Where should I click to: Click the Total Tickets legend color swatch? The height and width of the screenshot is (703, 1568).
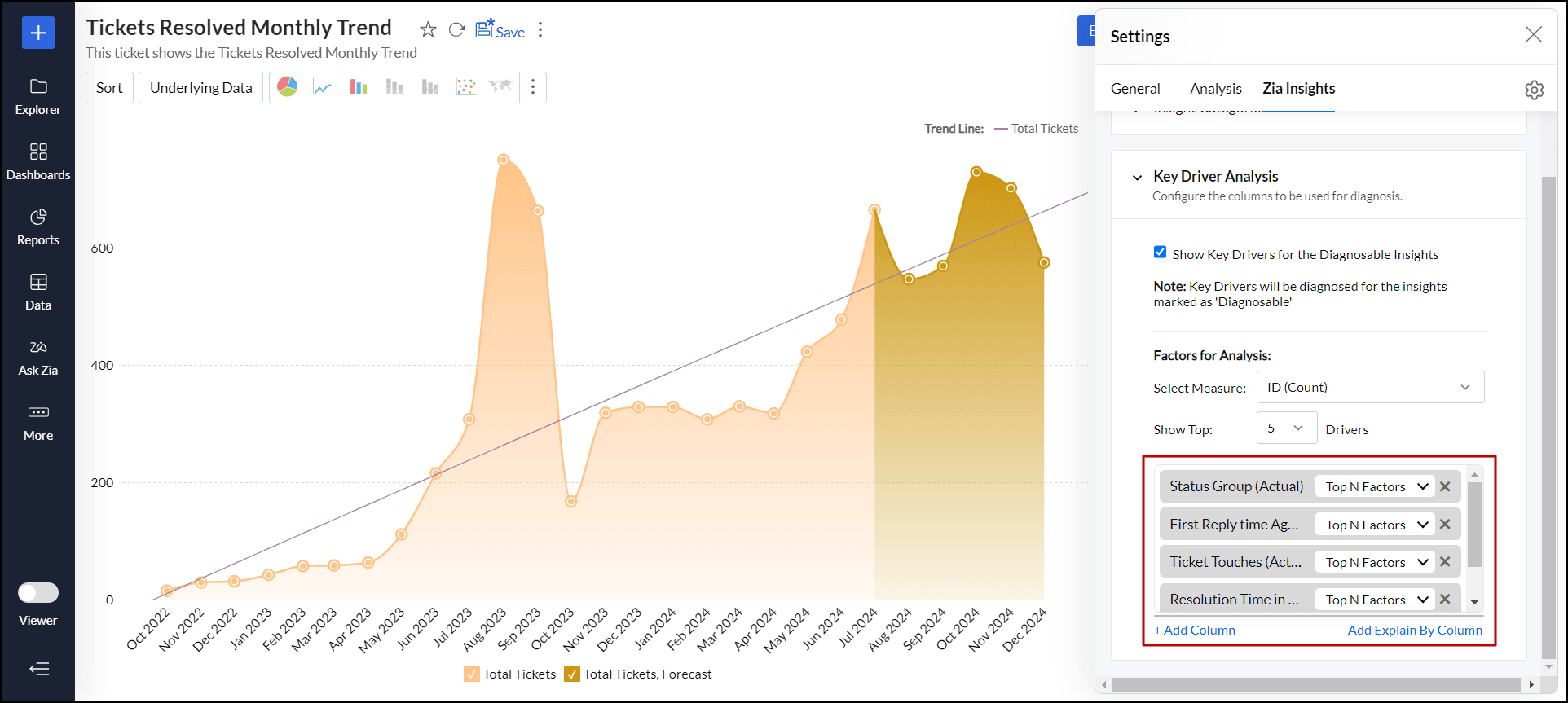point(472,674)
